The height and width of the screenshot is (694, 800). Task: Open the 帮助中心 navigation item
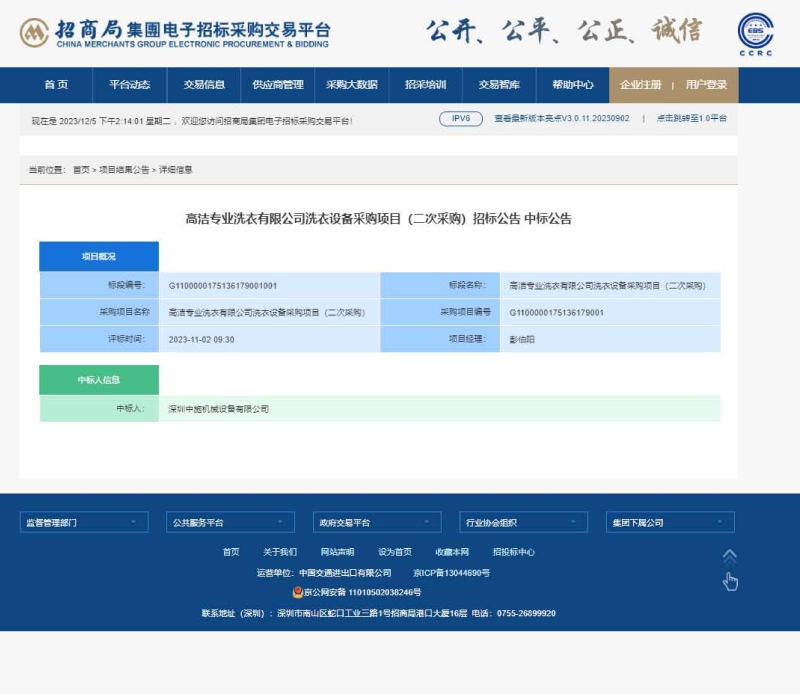point(573,85)
